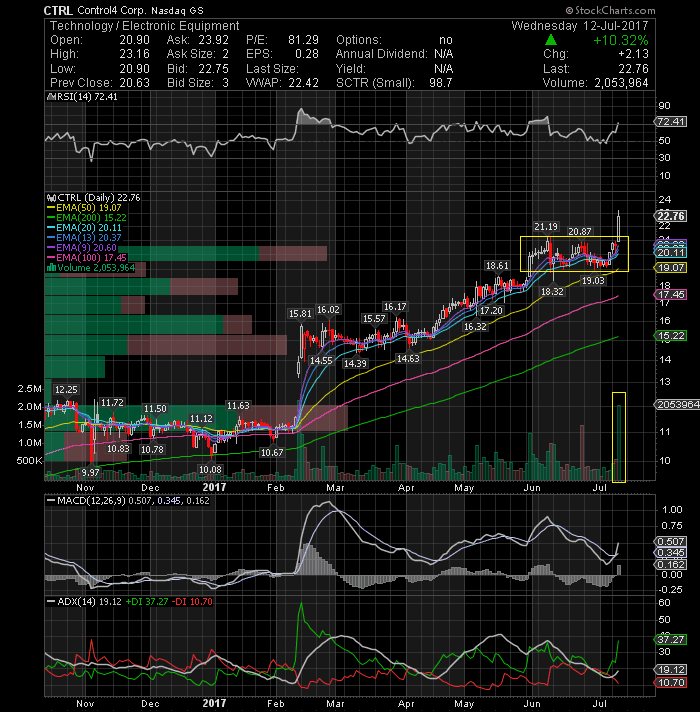Click the green up-triangle change indicator
The width and height of the screenshot is (700, 712).
coord(550,40)
